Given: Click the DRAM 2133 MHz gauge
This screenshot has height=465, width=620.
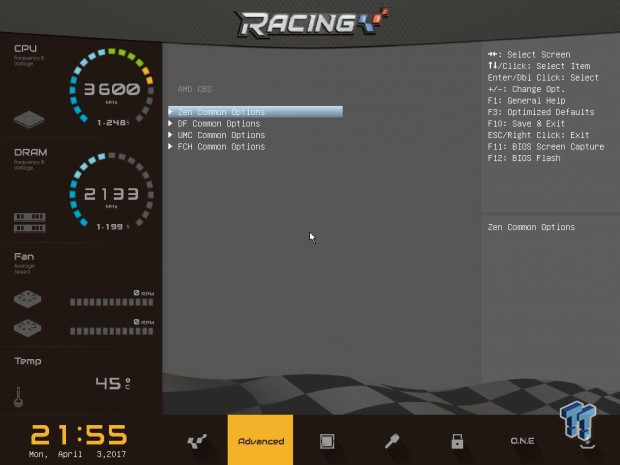Looking at the screenshot, I should 112,191.
